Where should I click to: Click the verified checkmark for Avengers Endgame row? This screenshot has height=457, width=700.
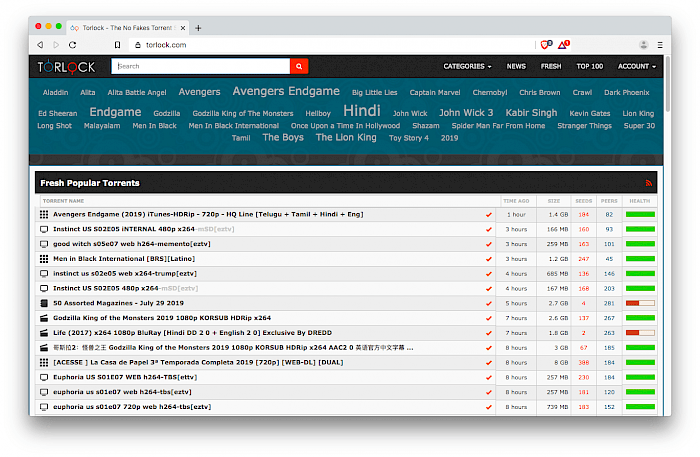pyautogui.click(x=489, y=215)
